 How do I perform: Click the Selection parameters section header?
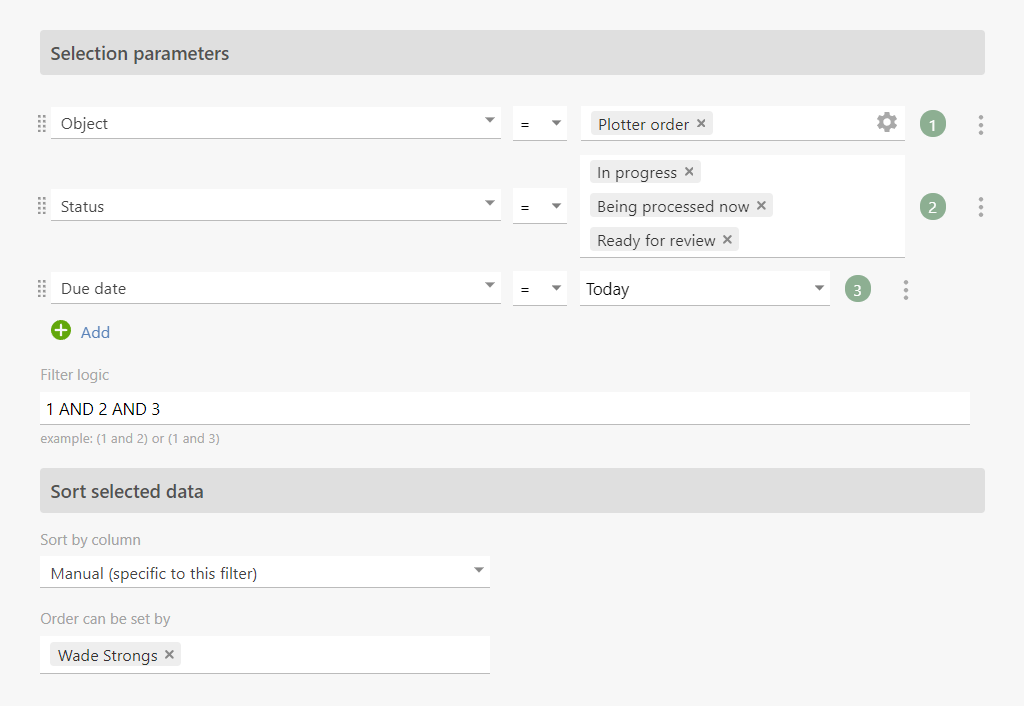tap(512, 53)
